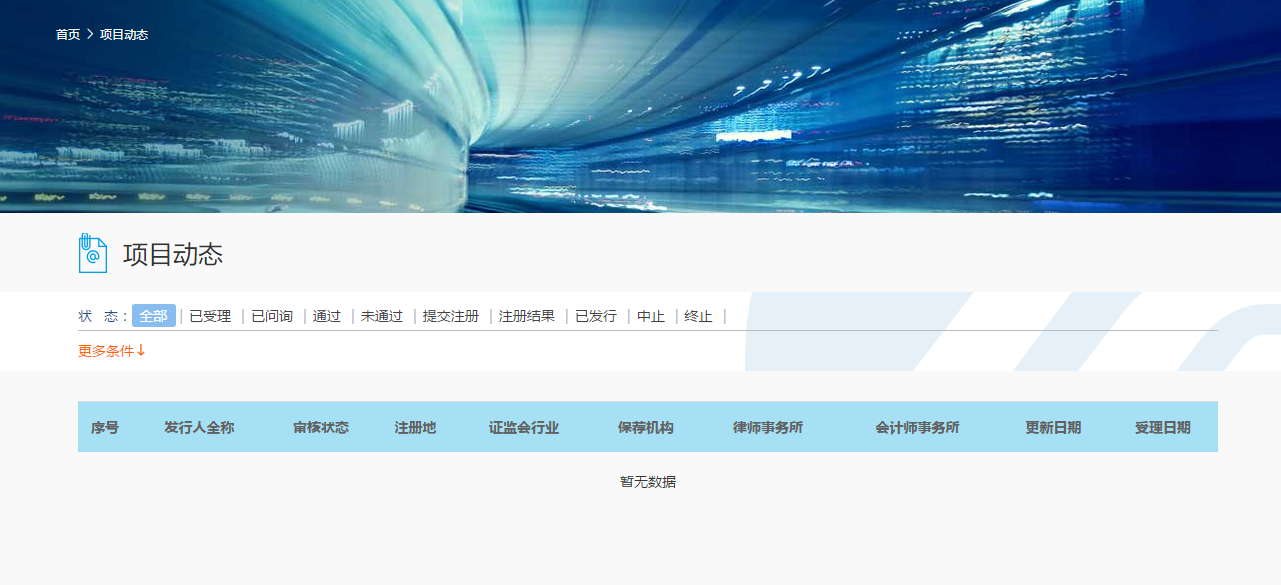Click the 会计师事务所 column header
Image resolution: width=1281 pixels, height=585 pixels.
coord(917,427)
